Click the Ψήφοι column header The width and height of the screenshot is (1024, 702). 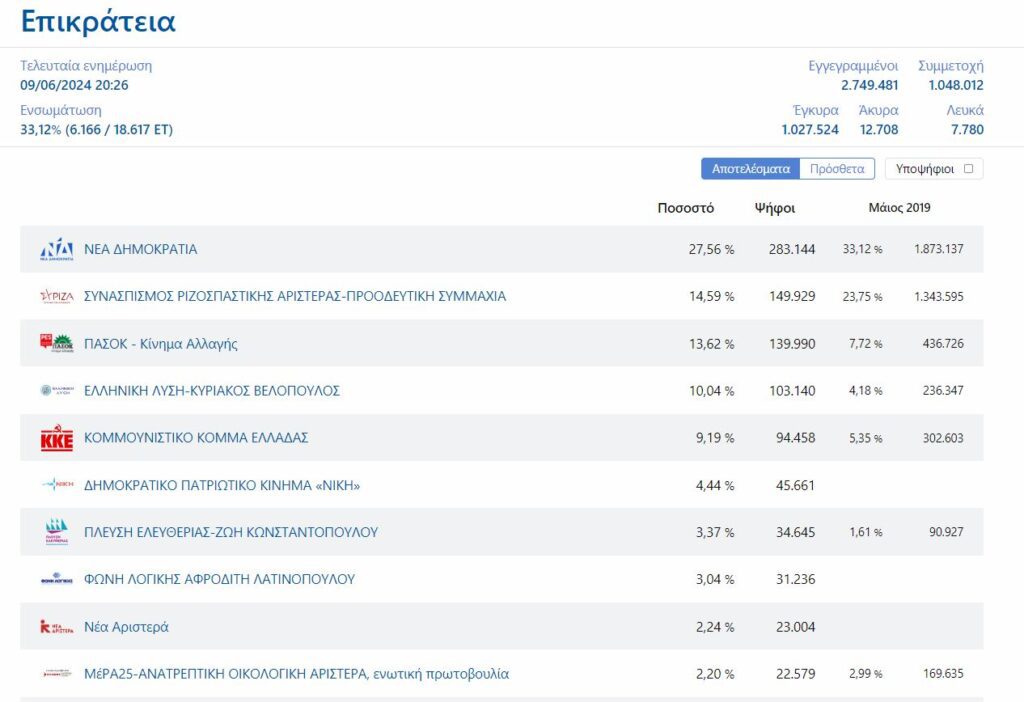point(775,208)
